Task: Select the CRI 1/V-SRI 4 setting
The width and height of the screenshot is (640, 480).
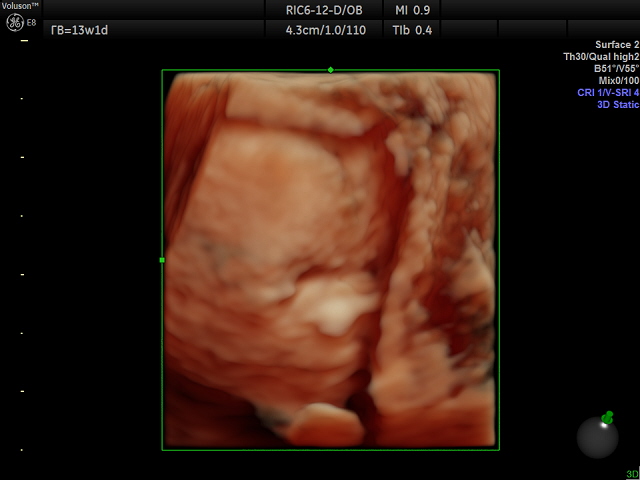Action: pos(608,92)
